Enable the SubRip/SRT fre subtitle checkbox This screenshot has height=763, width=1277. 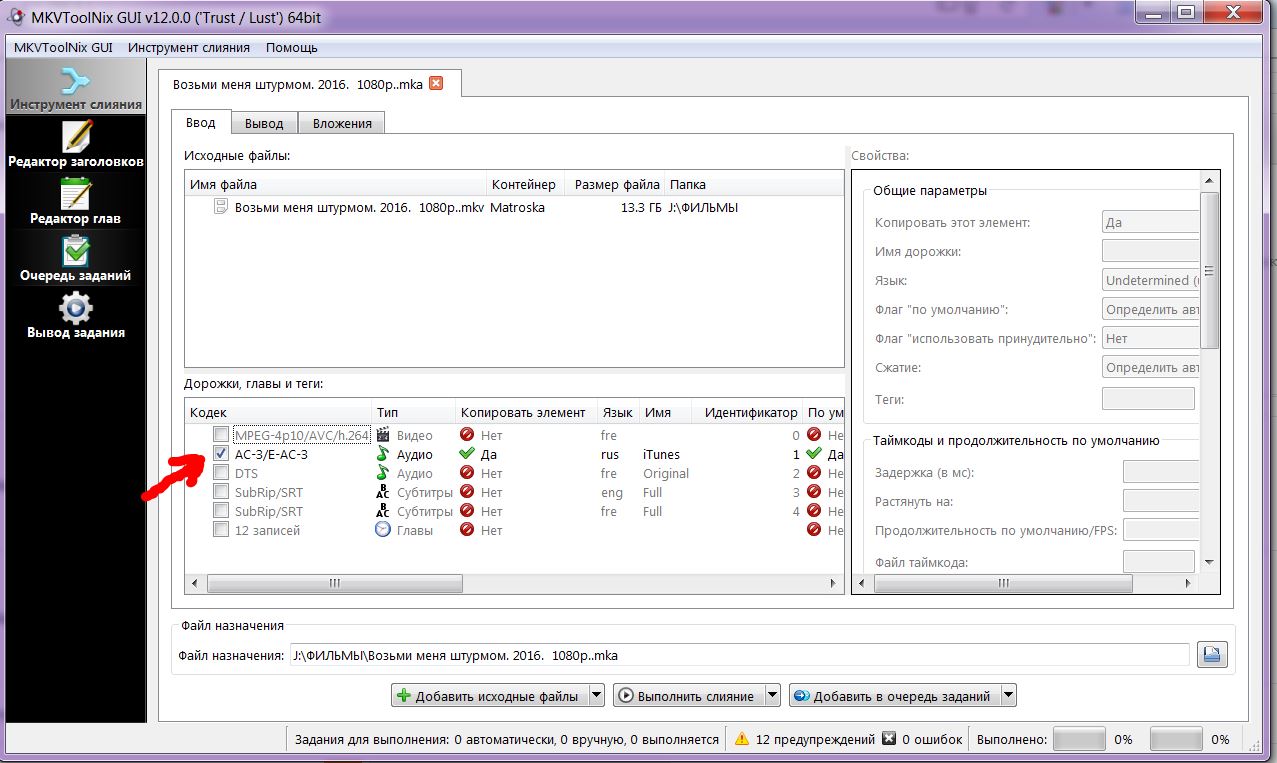221,511
